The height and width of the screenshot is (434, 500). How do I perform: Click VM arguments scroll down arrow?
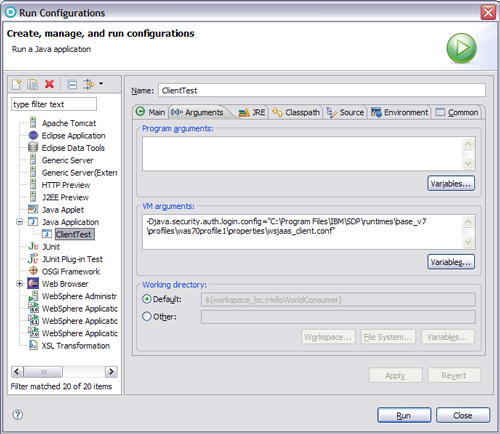click(468, 242)
